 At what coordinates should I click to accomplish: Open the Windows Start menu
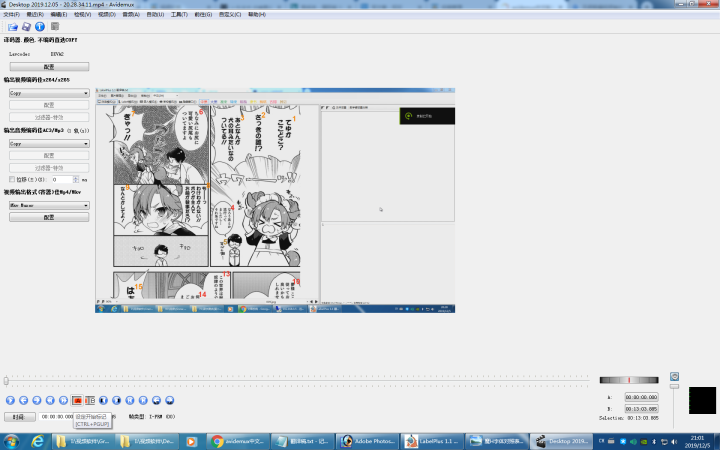[11, 442]
